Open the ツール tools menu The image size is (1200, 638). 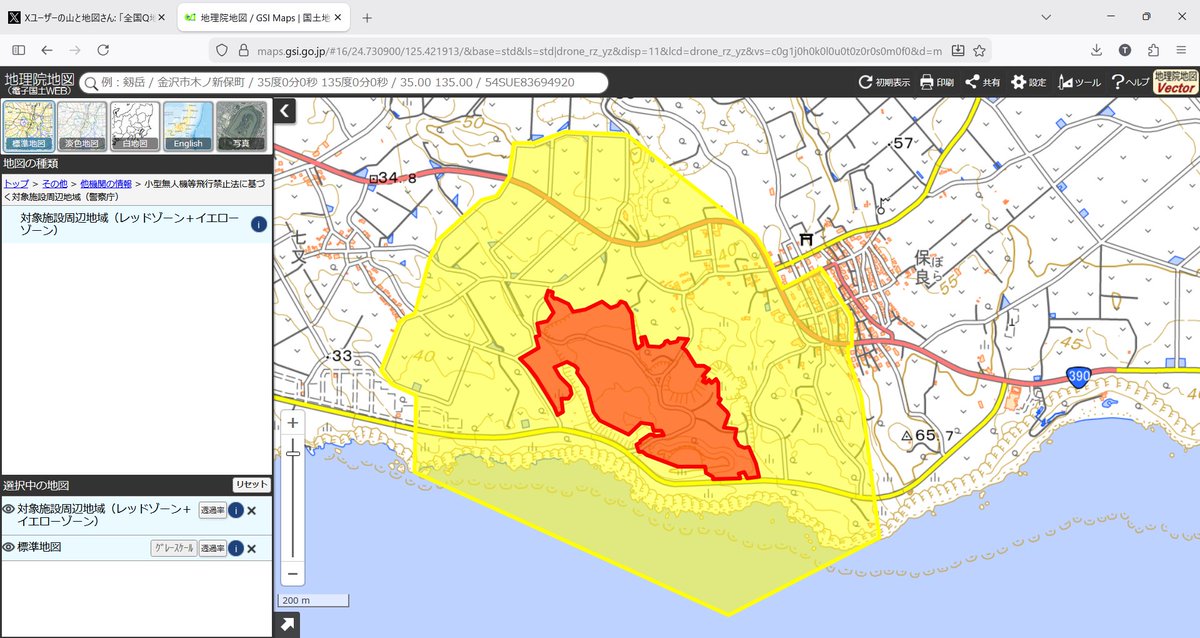click(1079, 82)
